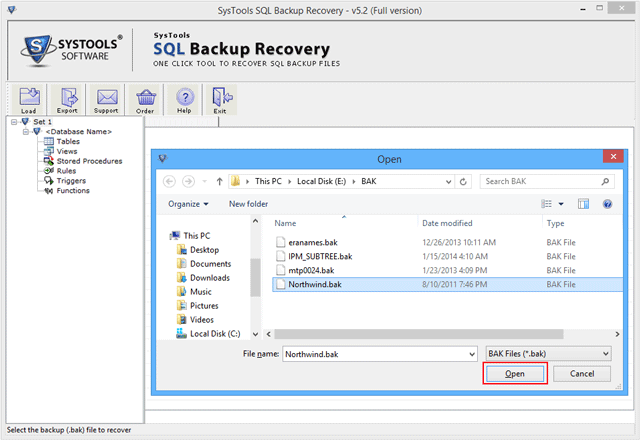Close the Open dialog with red X

[613, 156]
